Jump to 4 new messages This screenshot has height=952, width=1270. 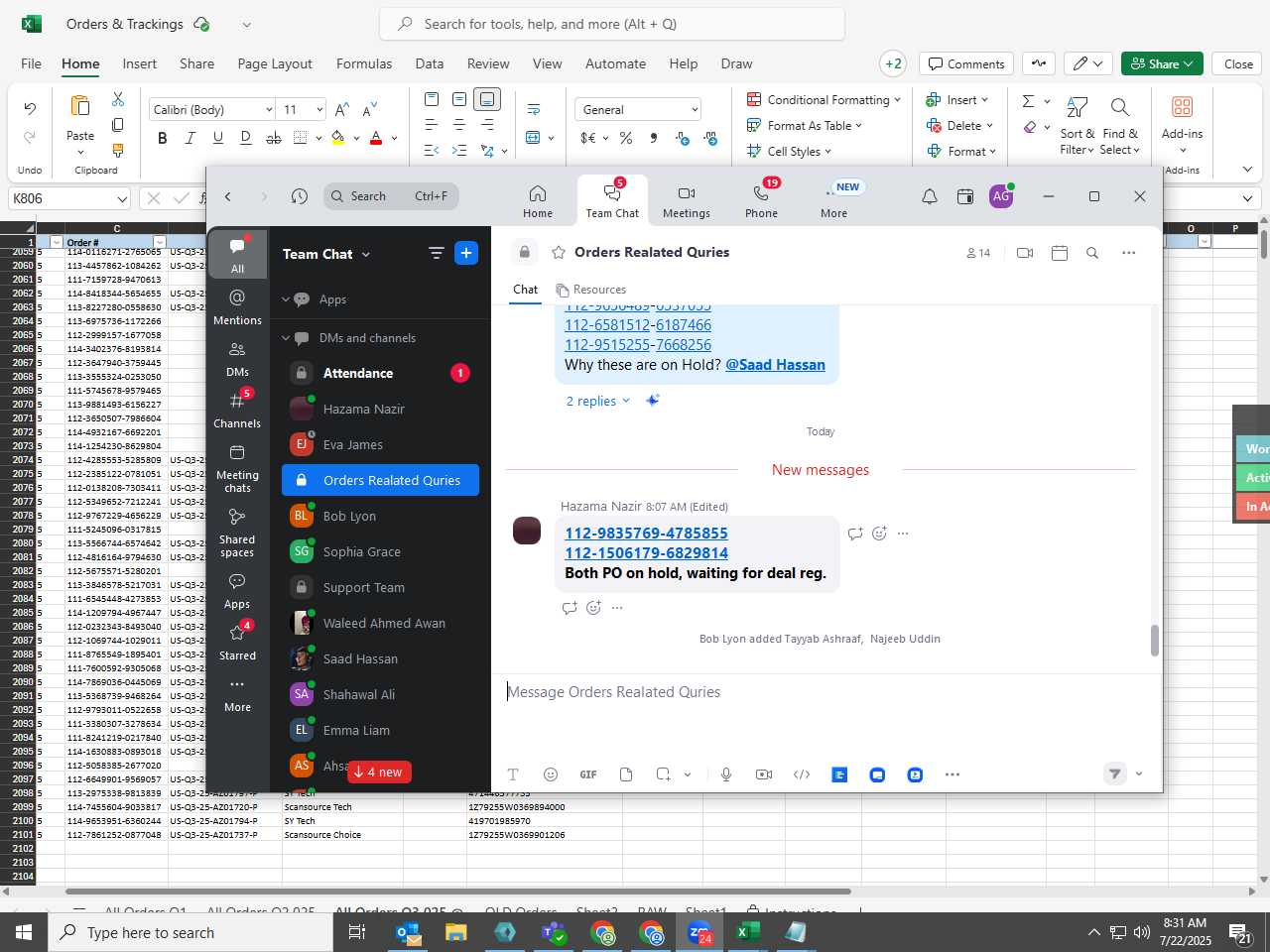(x=379, y=773)
